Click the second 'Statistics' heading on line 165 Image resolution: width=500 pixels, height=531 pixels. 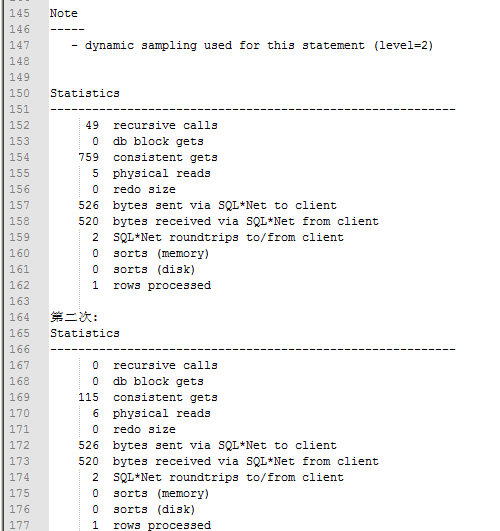point(85,333)
